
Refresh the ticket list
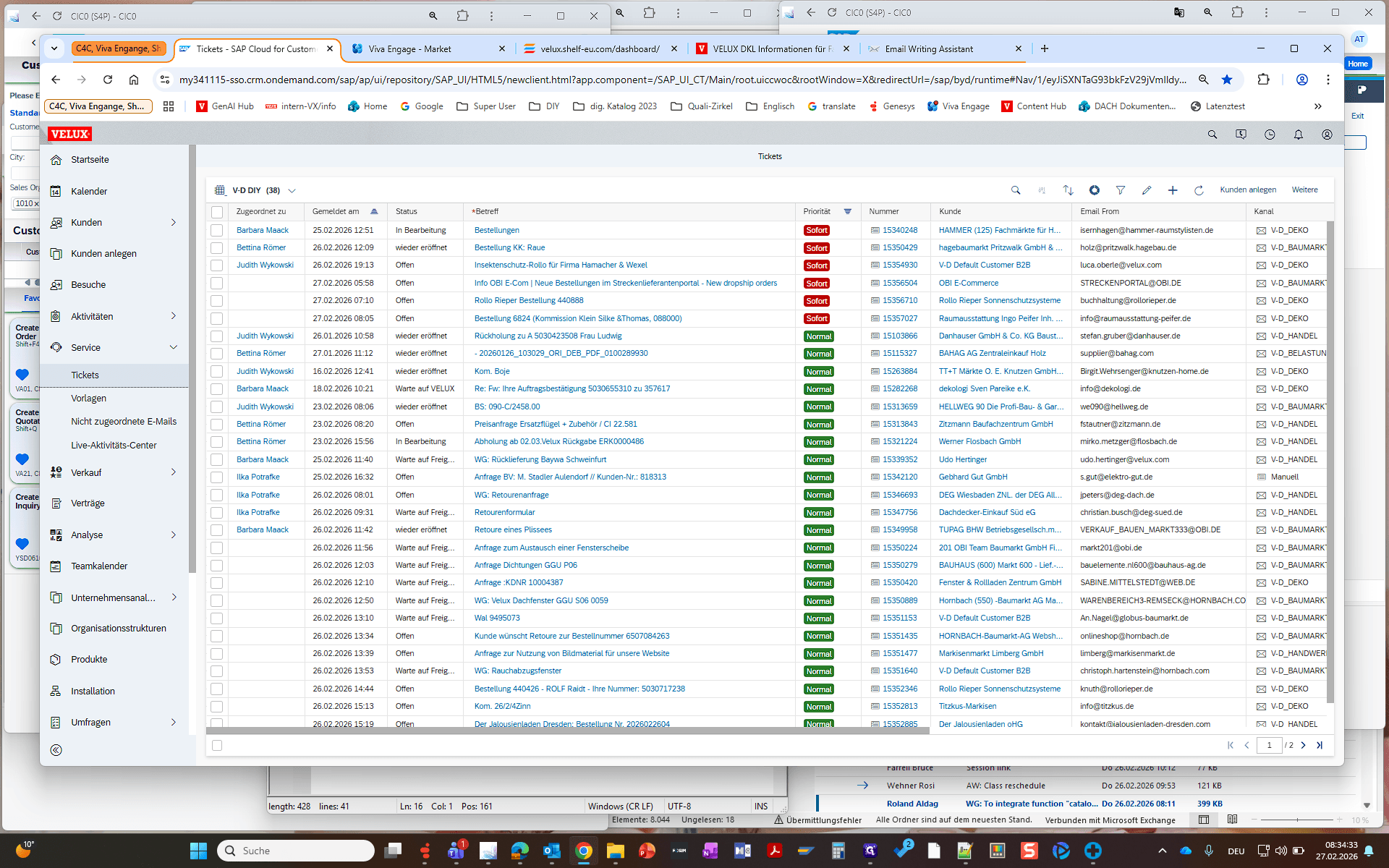(1199, 190)
